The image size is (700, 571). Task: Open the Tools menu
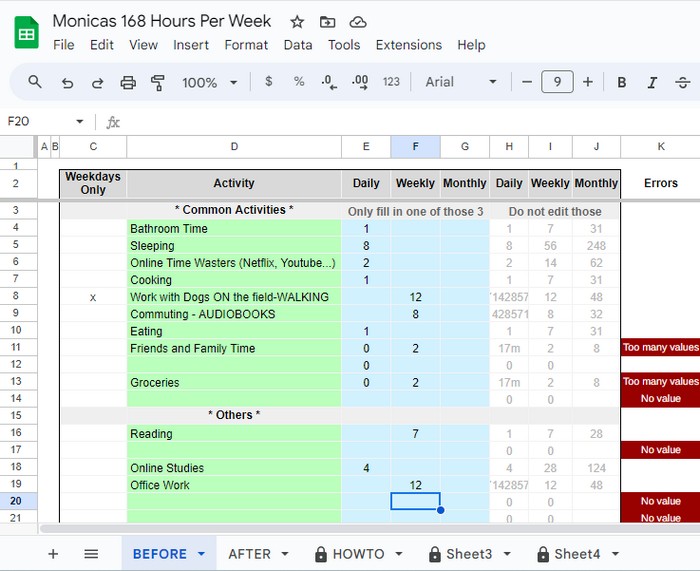tap(344, 45)
